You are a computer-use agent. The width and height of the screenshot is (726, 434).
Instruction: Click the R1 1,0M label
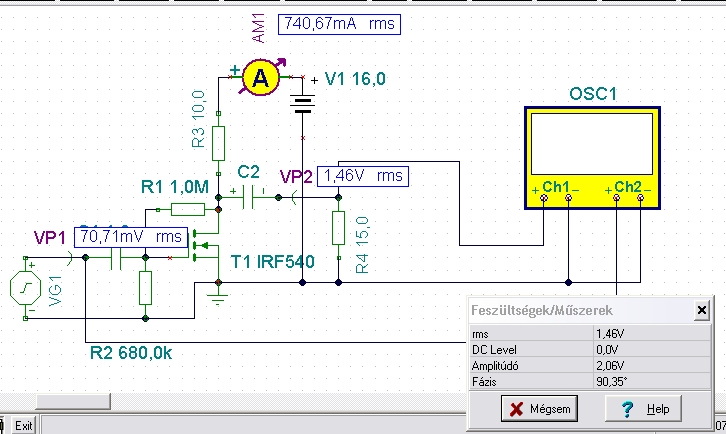175,187
